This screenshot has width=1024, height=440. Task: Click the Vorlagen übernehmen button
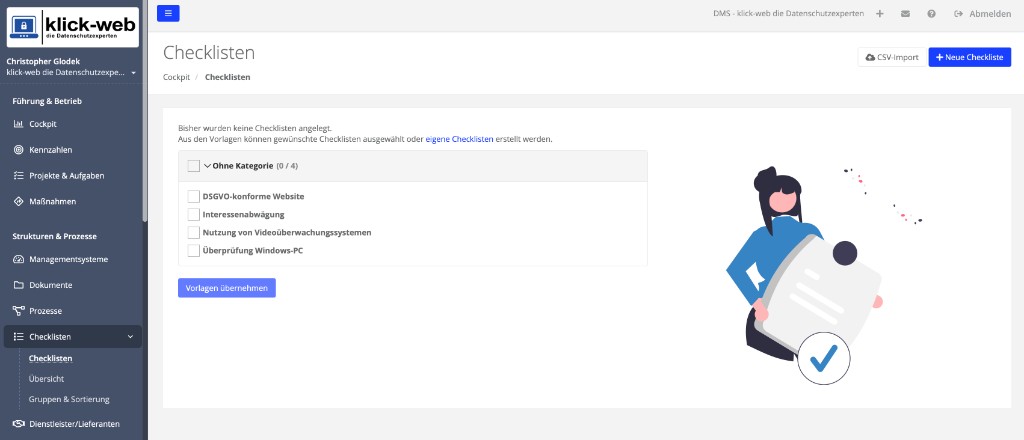pyautogui.click(x=227, y=288)
